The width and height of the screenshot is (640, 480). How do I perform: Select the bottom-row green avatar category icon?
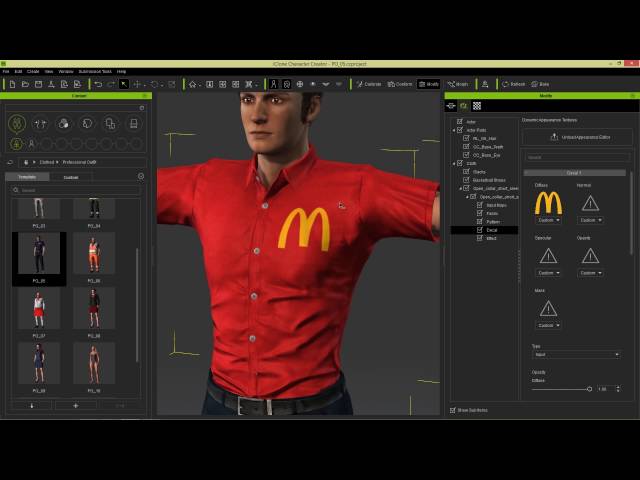[x=17, y=144]
